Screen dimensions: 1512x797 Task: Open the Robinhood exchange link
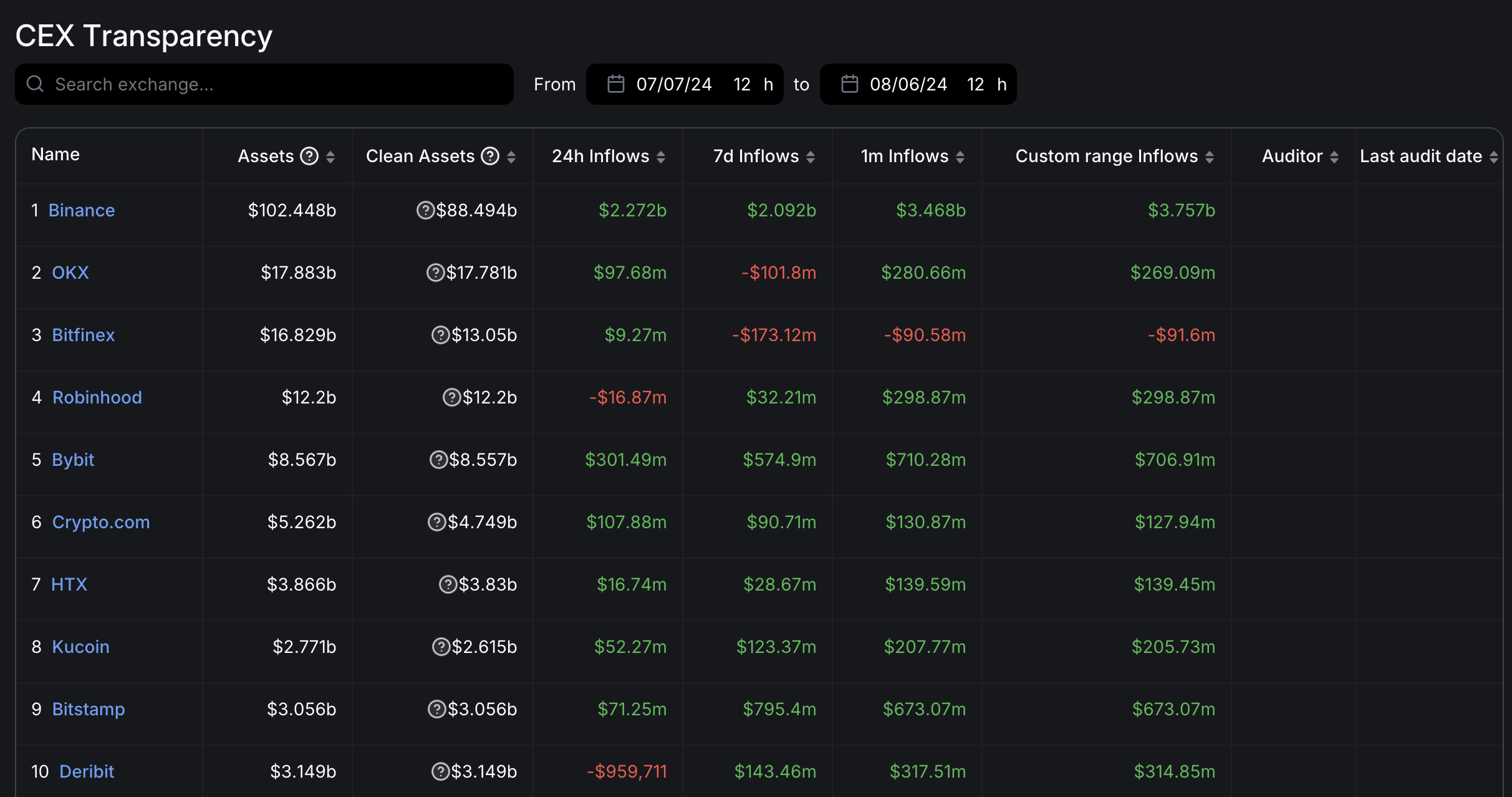[x=97, y=397]
